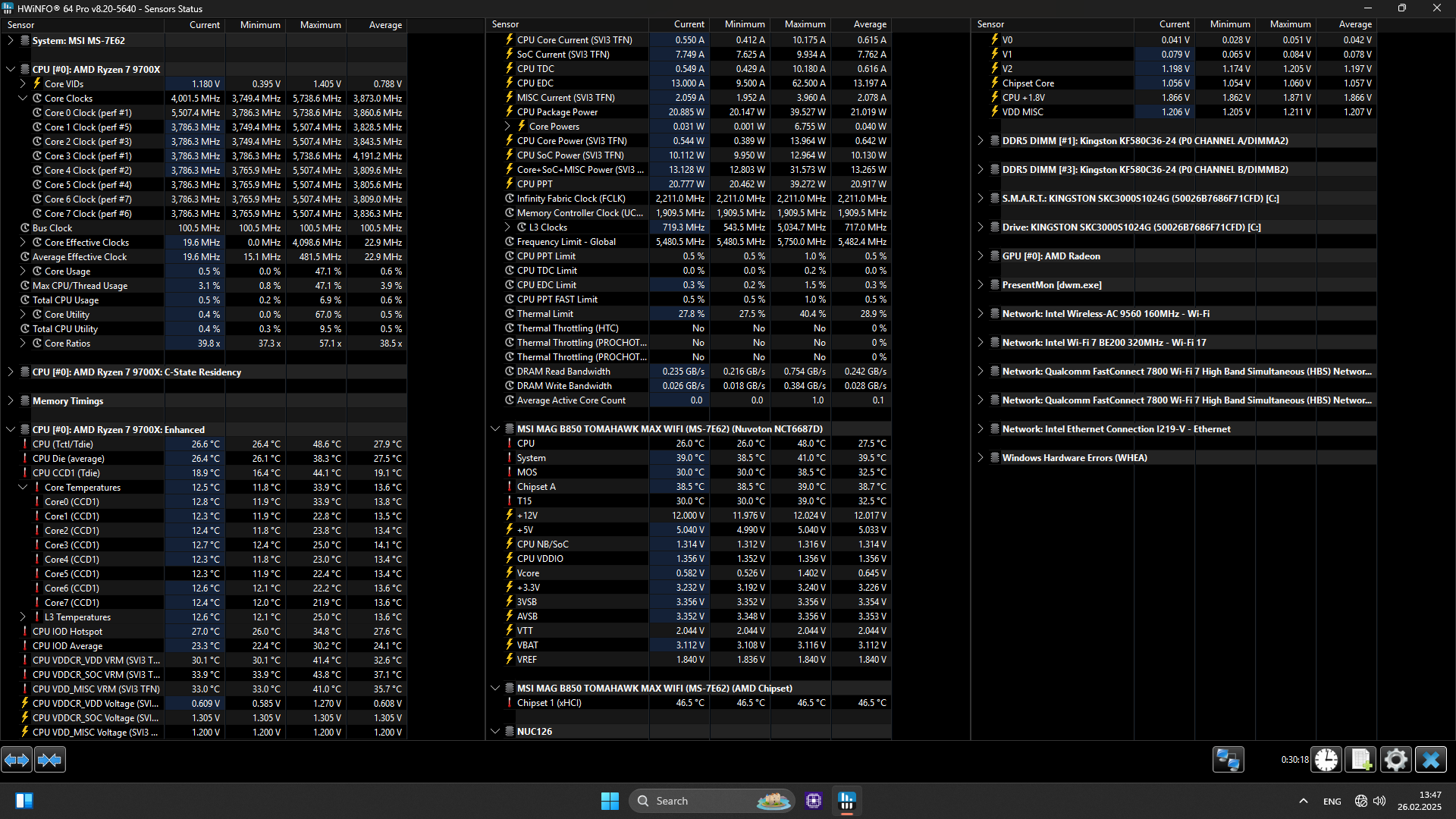Click the Sensor column header in middle panel
The height and width of the screenshot is (819, 1456).
(x=506, y=24)
